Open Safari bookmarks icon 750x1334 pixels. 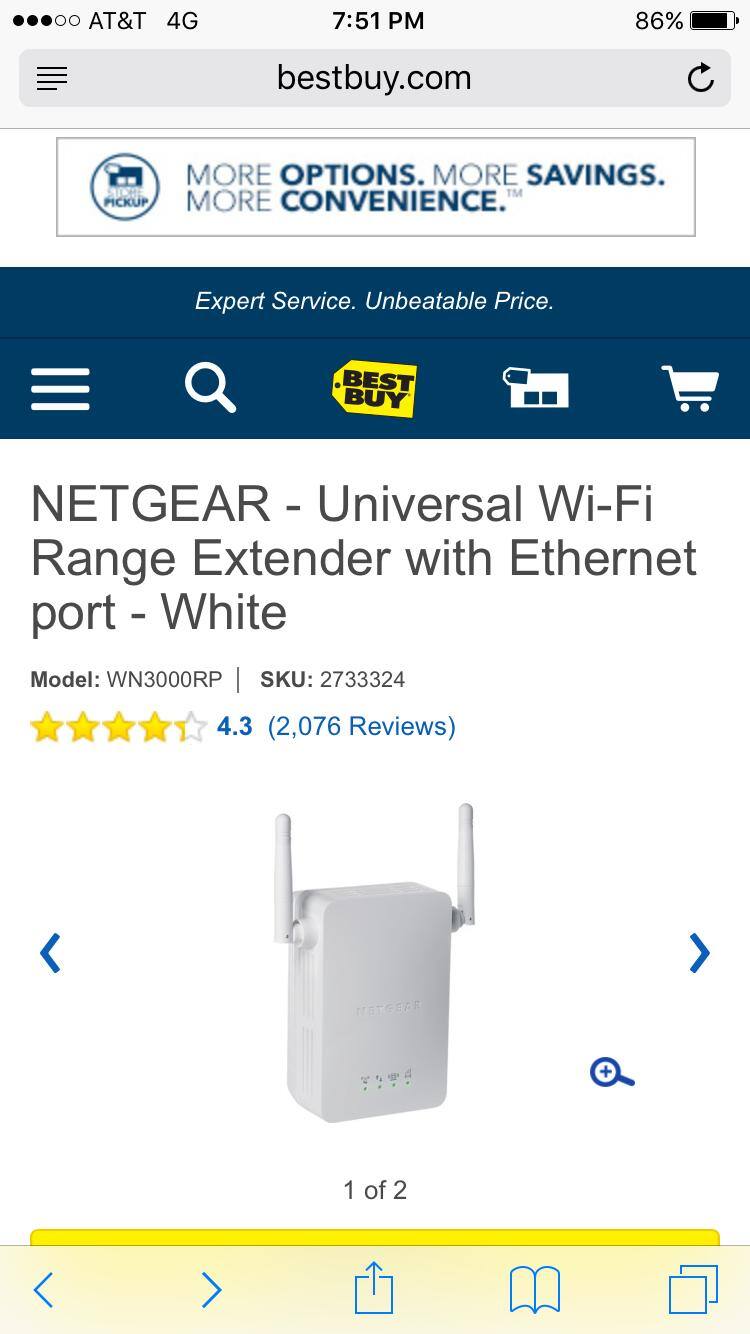[x=535, y=1290]
